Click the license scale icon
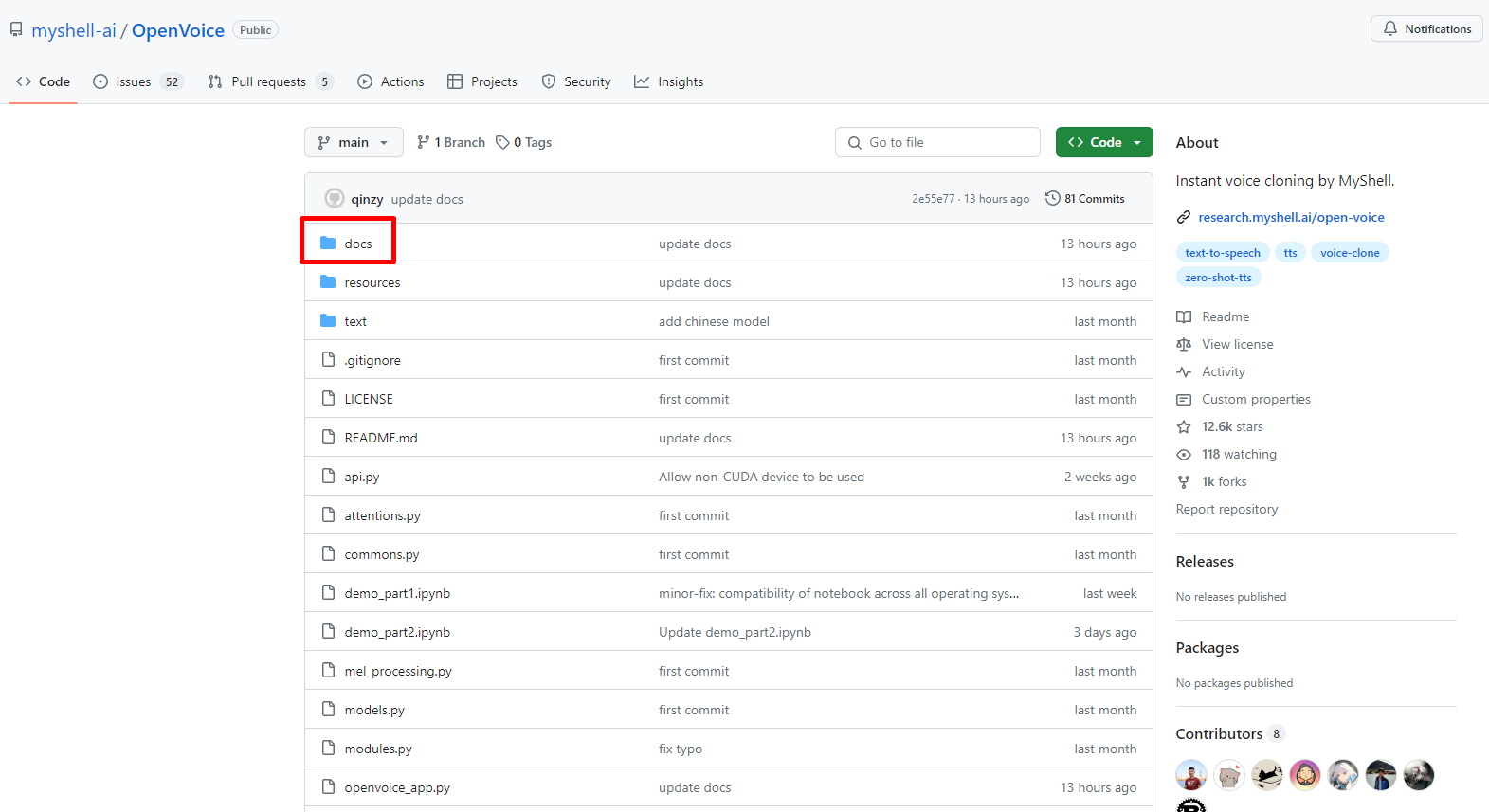The image size is (1489, 812). [x=1184, y=344]
